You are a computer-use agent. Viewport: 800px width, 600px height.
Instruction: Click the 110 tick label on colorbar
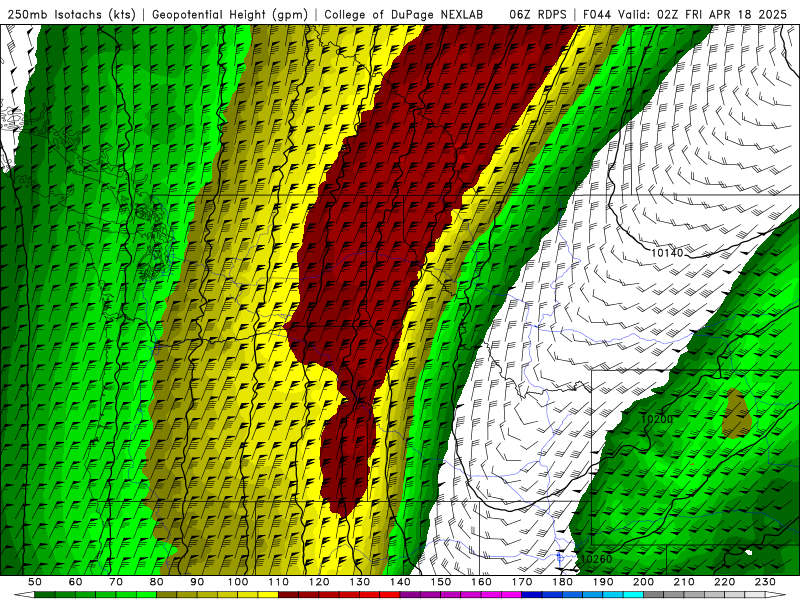click(279, 582)
